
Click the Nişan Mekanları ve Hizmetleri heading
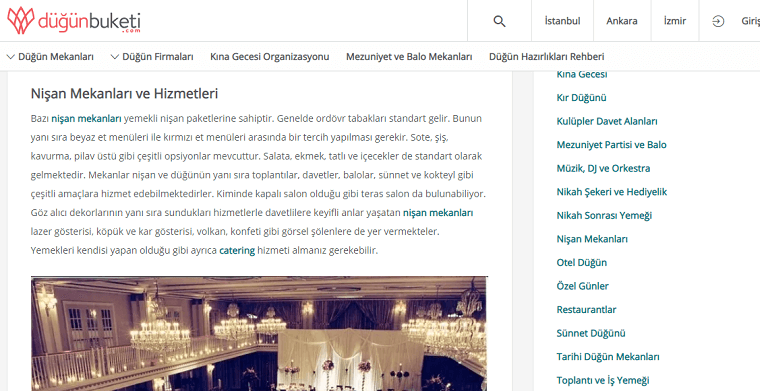tap(124, 94)
